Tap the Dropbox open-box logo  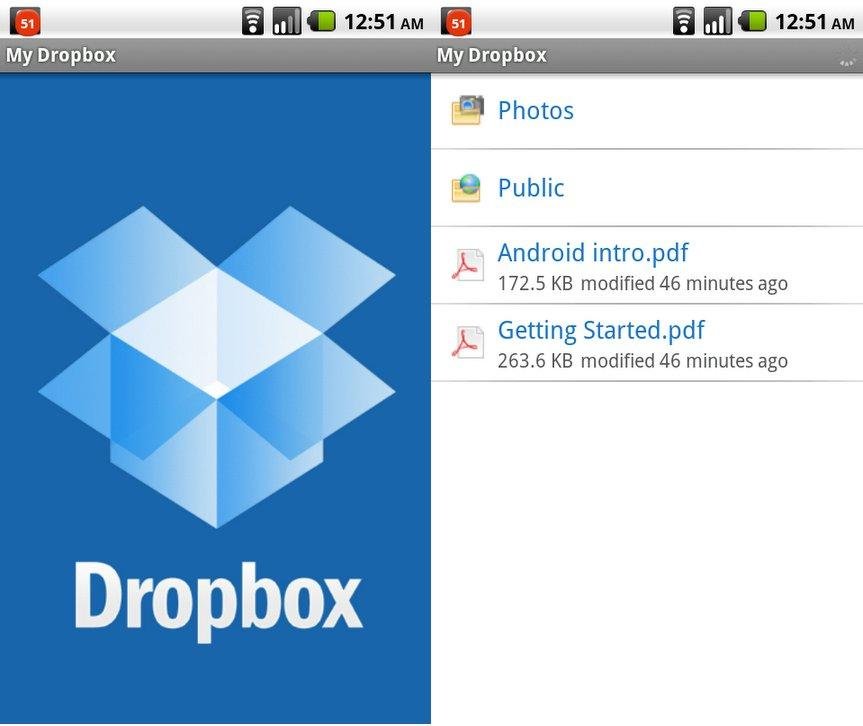click(x=217, y=367)
